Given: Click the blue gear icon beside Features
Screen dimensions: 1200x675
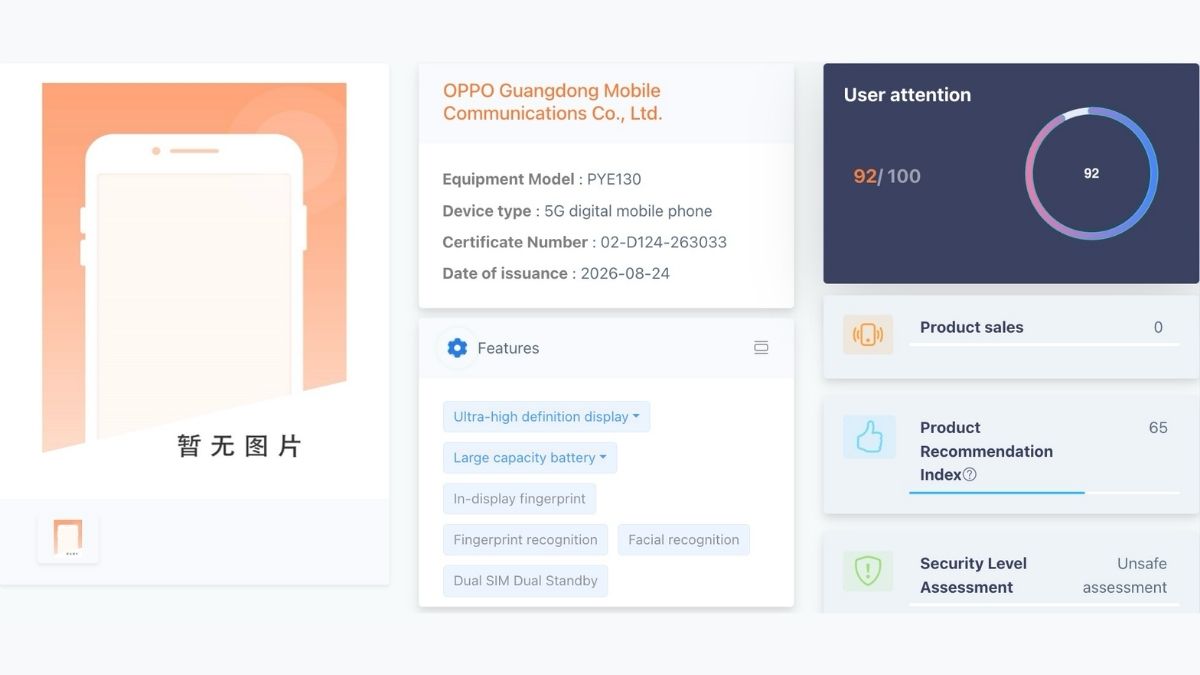Looking at the screenshot, I should (457, 348).
